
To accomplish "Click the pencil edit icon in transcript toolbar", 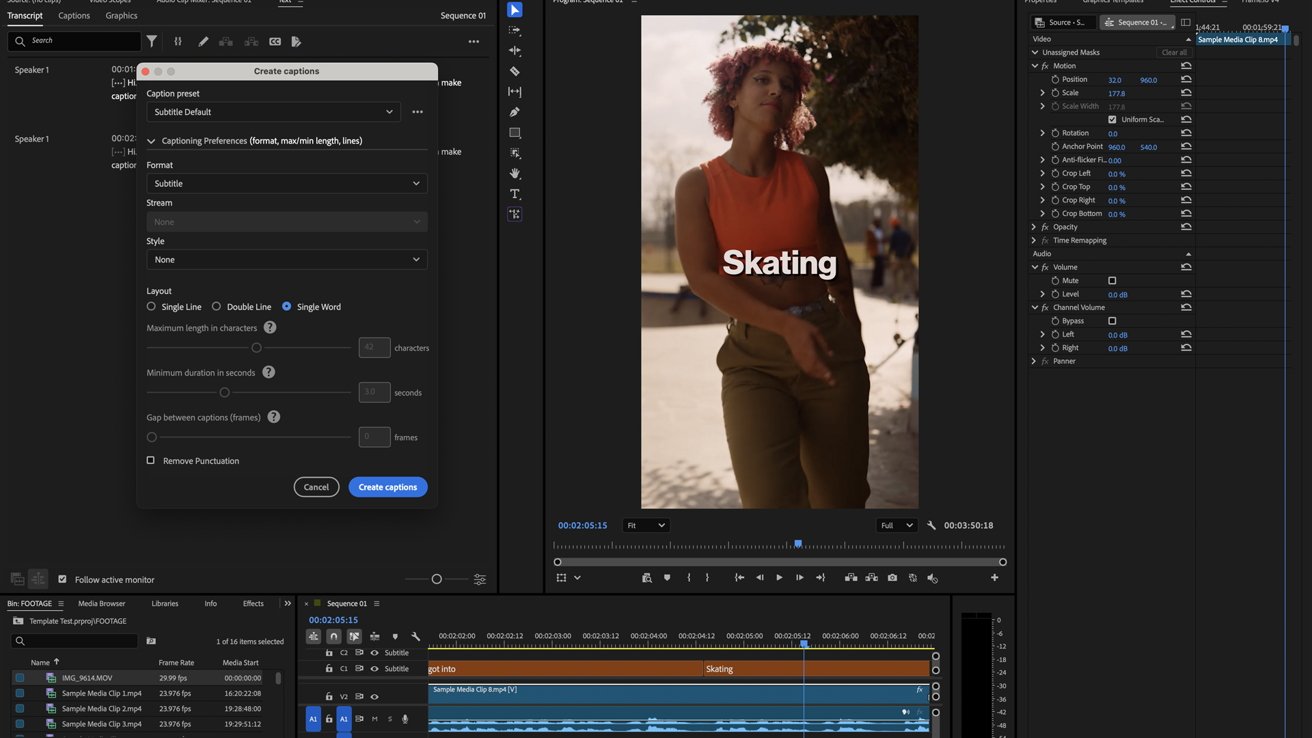I will [x=203, y=41].
